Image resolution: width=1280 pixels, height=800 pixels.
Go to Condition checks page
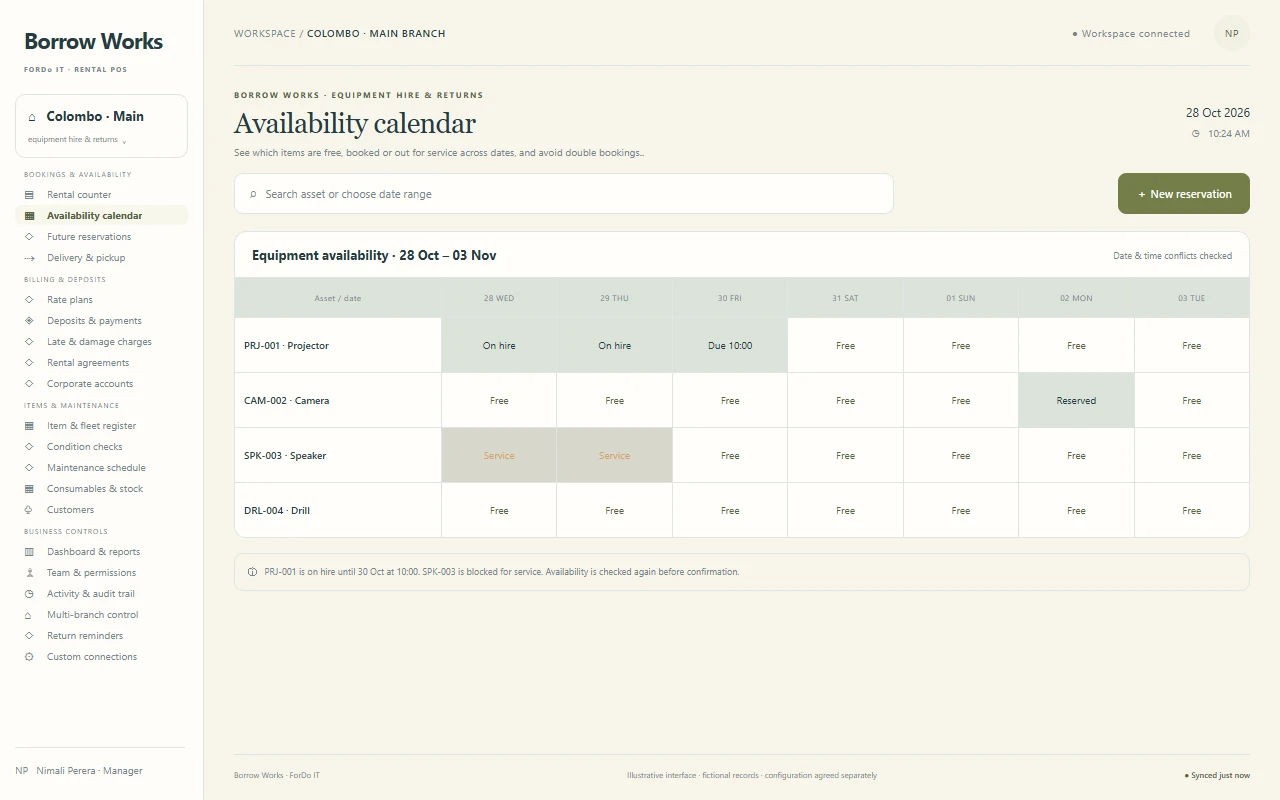pos(101,447)
